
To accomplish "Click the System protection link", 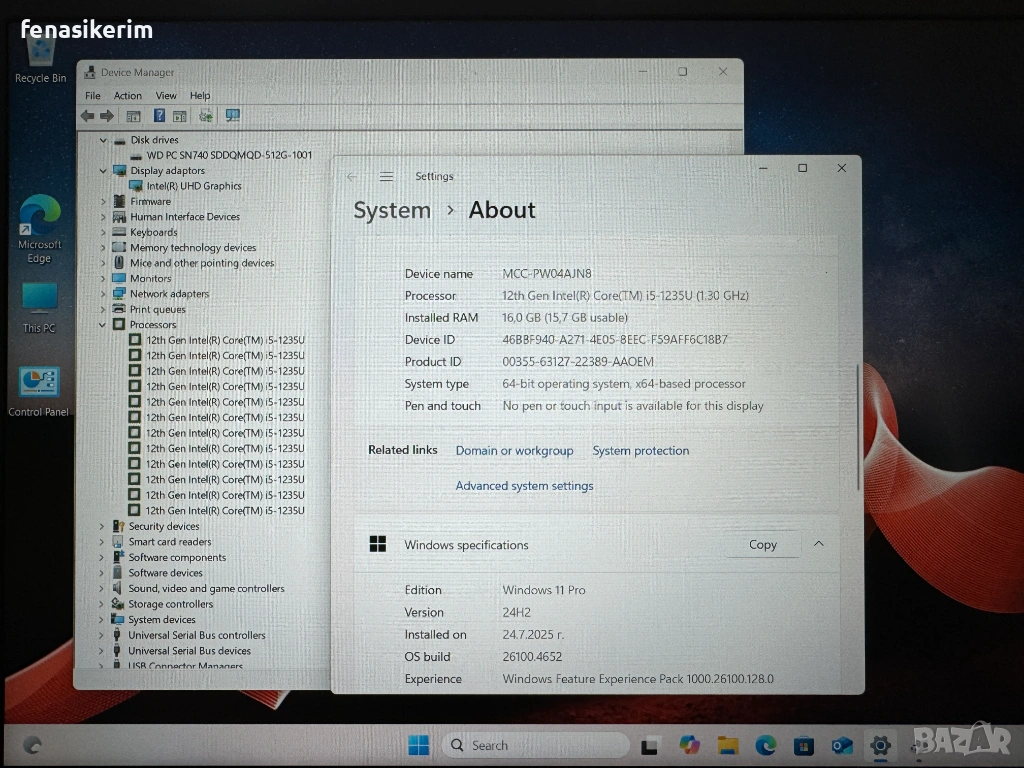I will click(x=640, y=451).
